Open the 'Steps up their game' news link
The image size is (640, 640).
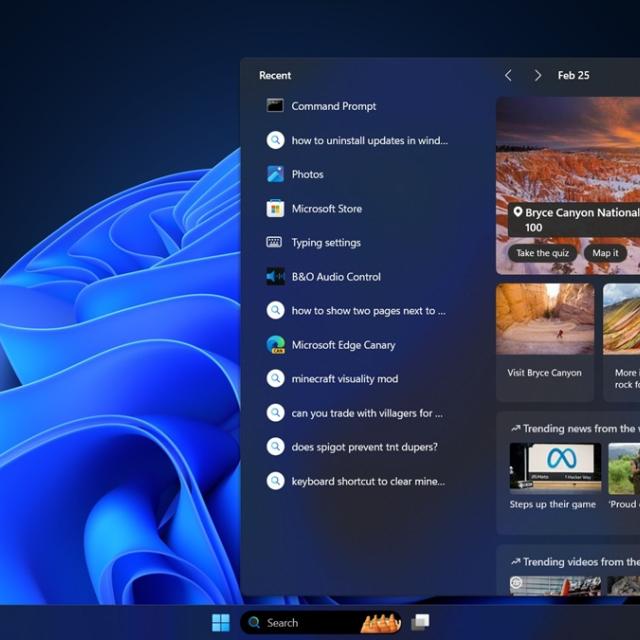point(552,504)
